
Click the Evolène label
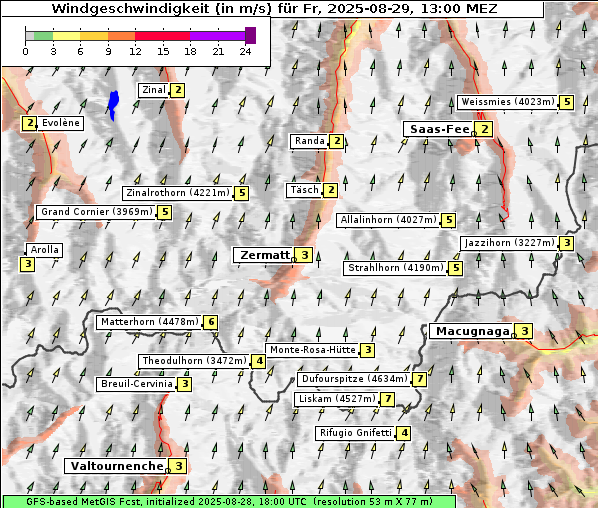(x=61, y=123)
